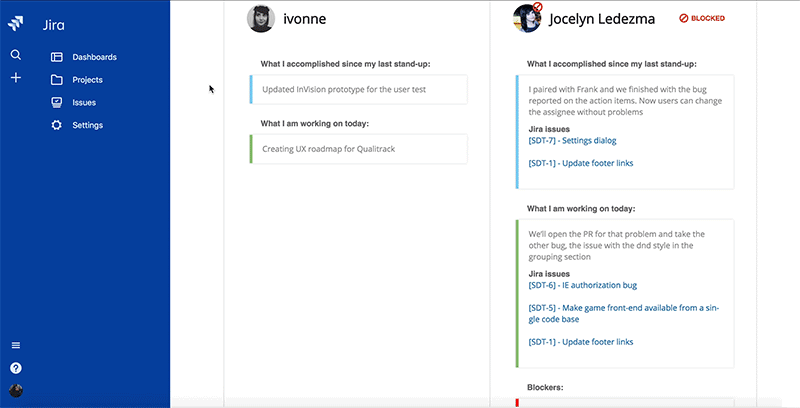Click the Issues monitor icon
The width and height of the screenshot is (800, 408).
(x=57, y=103)
